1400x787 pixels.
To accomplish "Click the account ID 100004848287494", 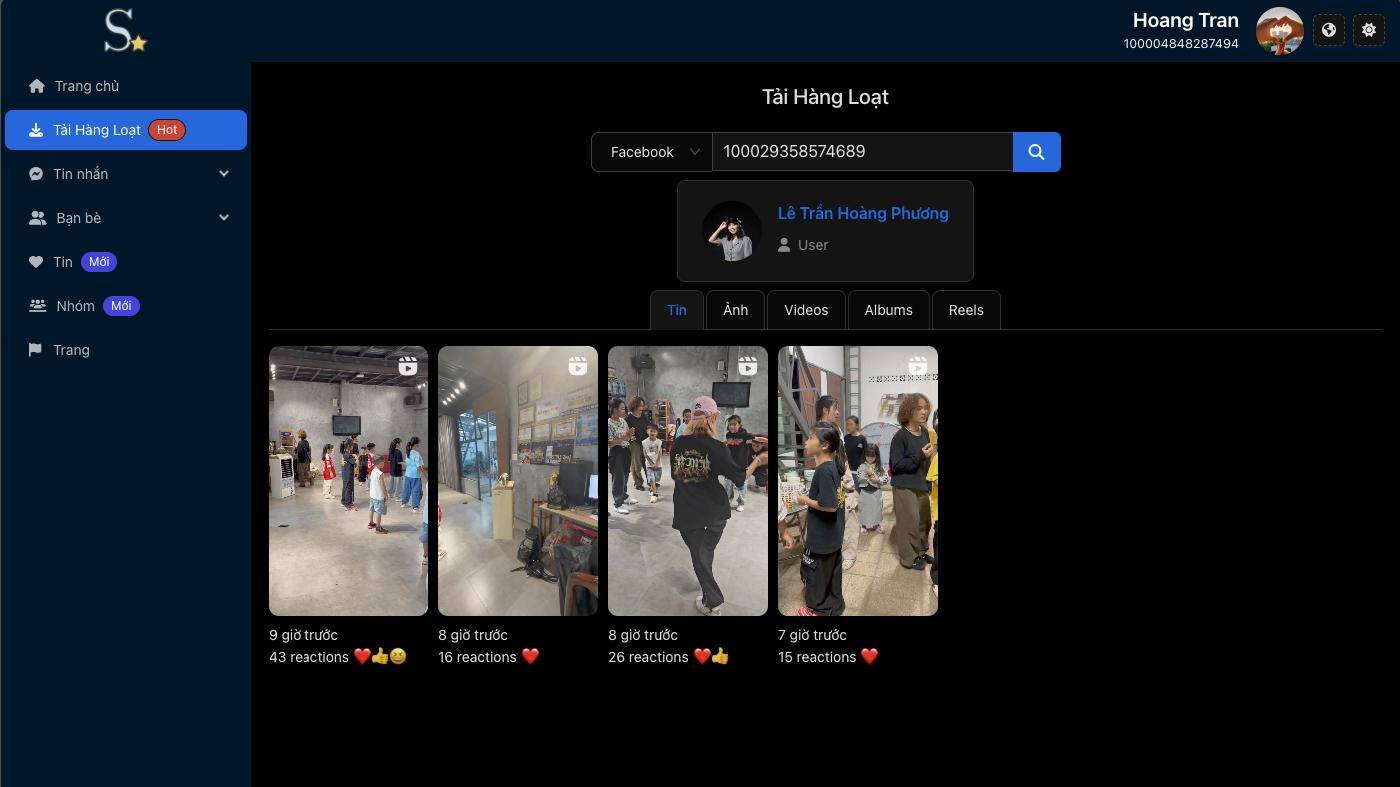I will point(1181,44).
